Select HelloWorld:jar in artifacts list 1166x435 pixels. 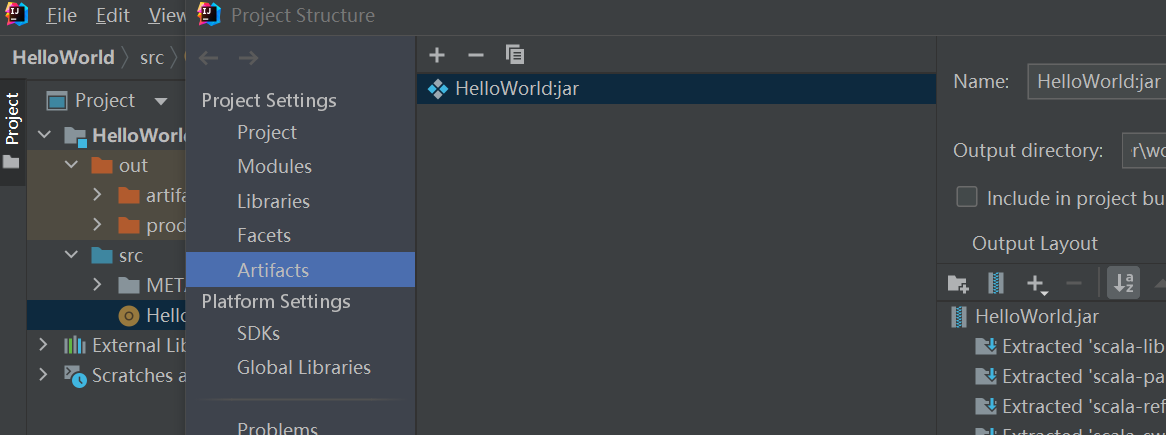676,89
